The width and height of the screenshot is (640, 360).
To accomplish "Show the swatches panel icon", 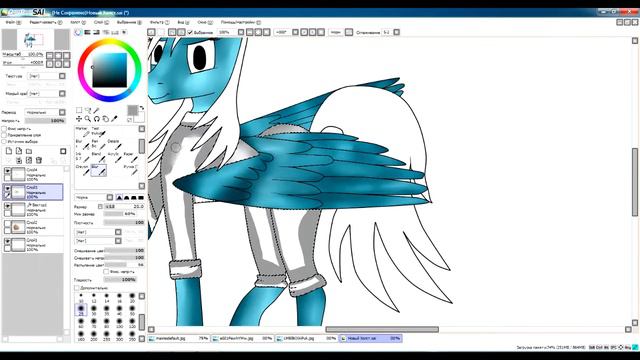I will [x=115, y=32].
